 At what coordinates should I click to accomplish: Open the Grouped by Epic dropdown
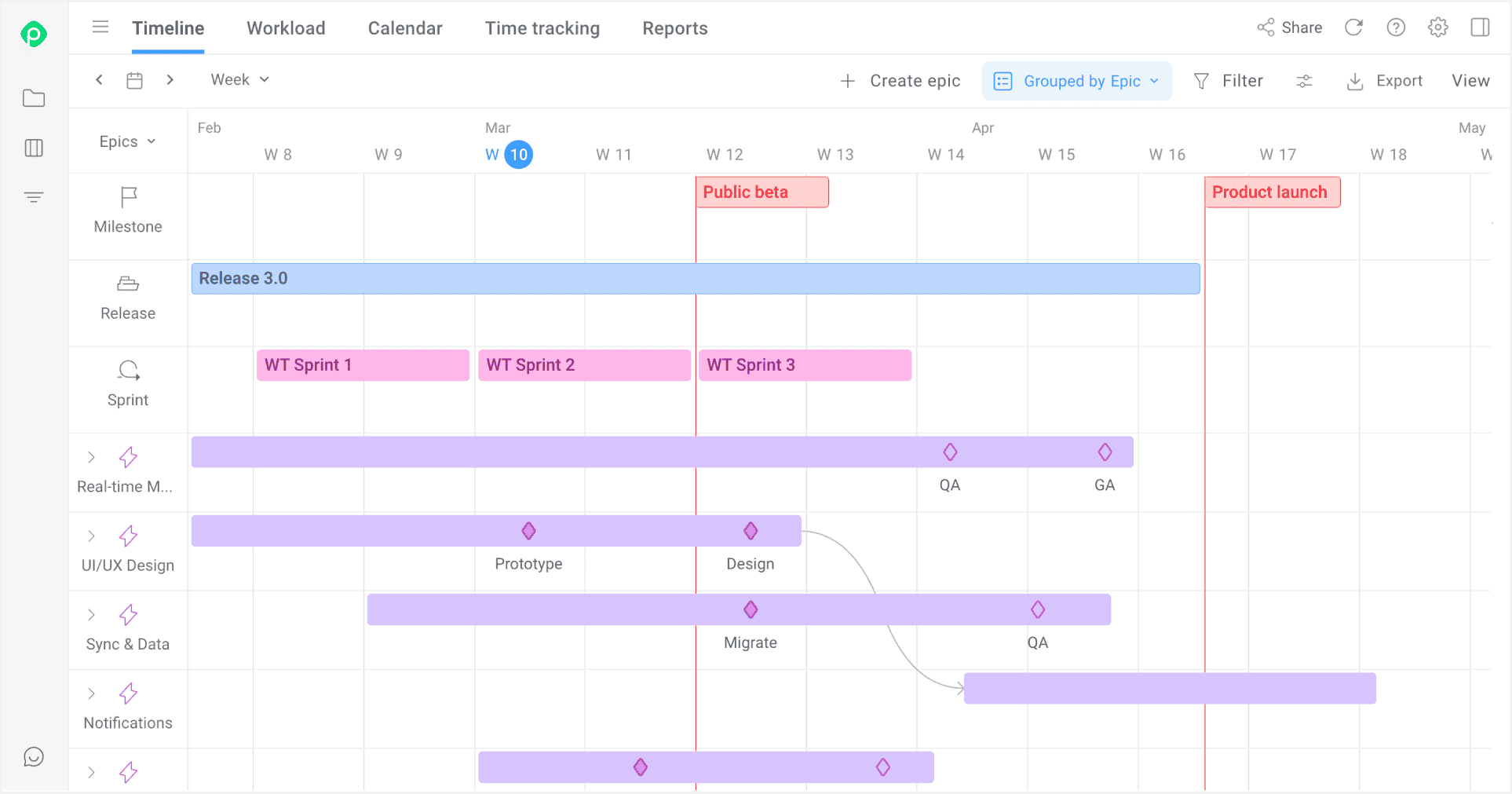(1076, 81)
